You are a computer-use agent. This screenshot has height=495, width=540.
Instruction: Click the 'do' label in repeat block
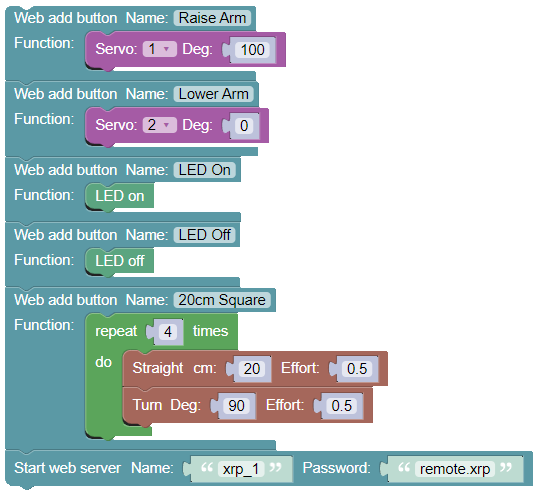(x=103, y=362)
